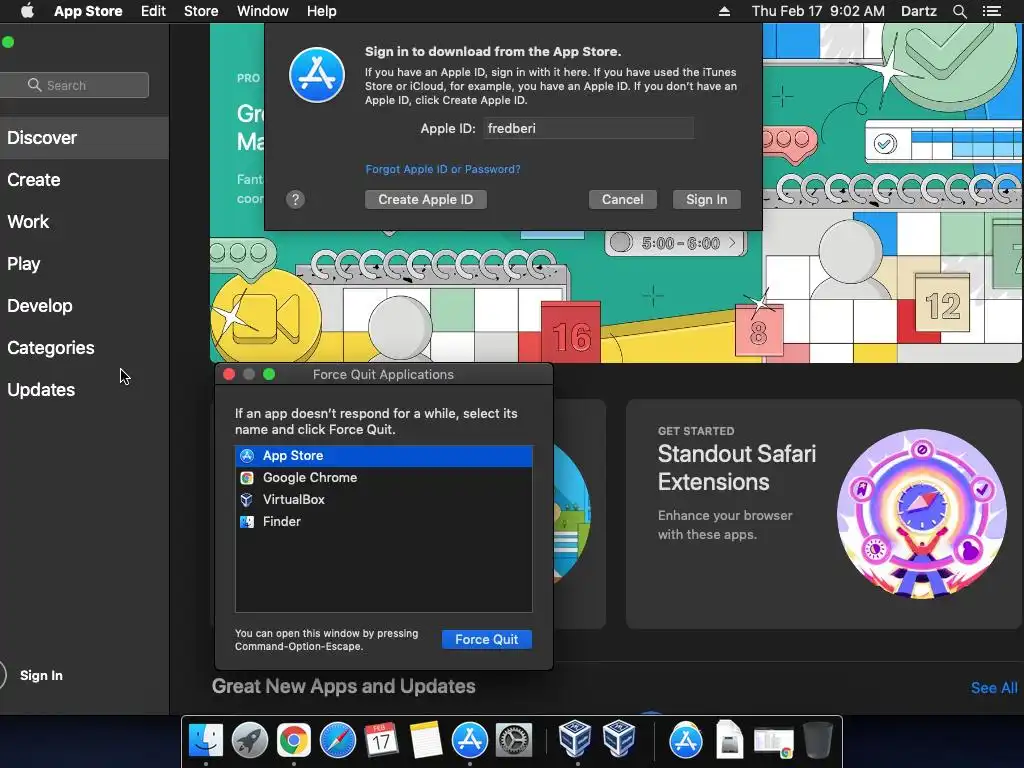Image resolution: width=1024 pixels, height=768 pixels.
Task: Click the help question mark button
Action: pyautogui.click(x=295, y=199)
